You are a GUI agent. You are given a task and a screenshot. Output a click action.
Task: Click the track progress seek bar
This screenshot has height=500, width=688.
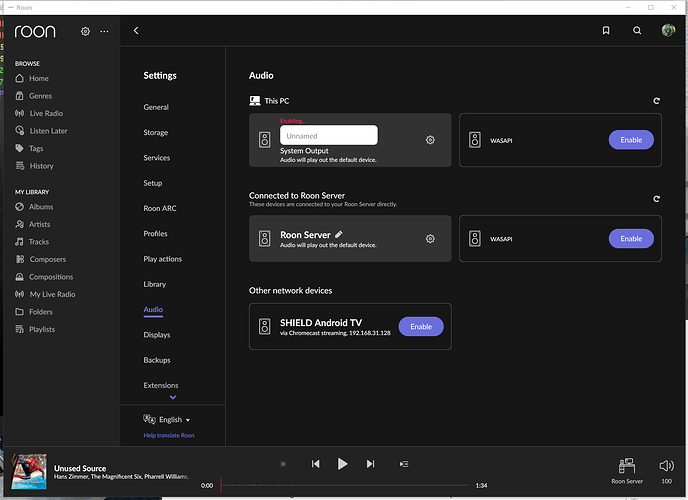344,486
